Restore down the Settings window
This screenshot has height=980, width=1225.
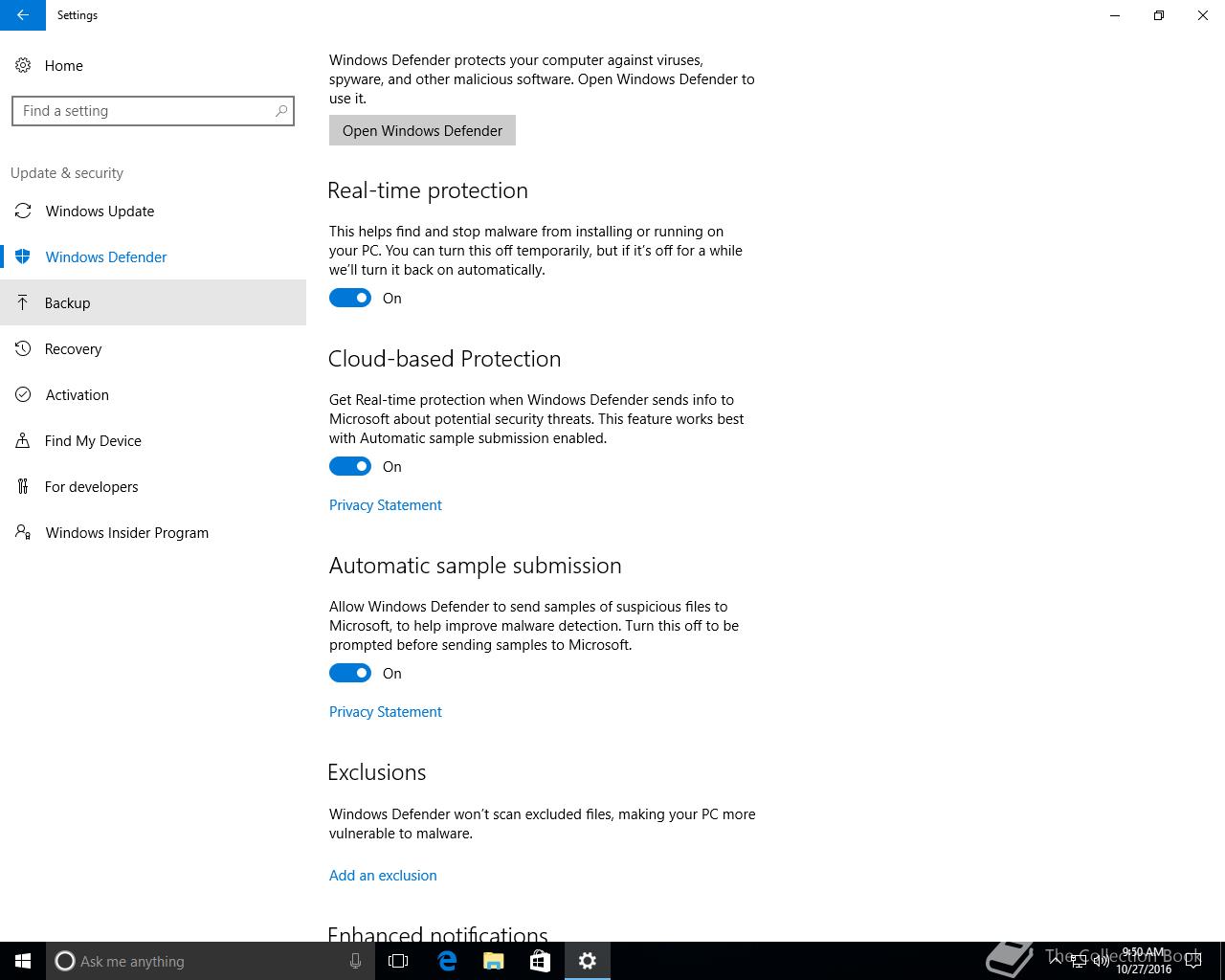coord(1159,15)
